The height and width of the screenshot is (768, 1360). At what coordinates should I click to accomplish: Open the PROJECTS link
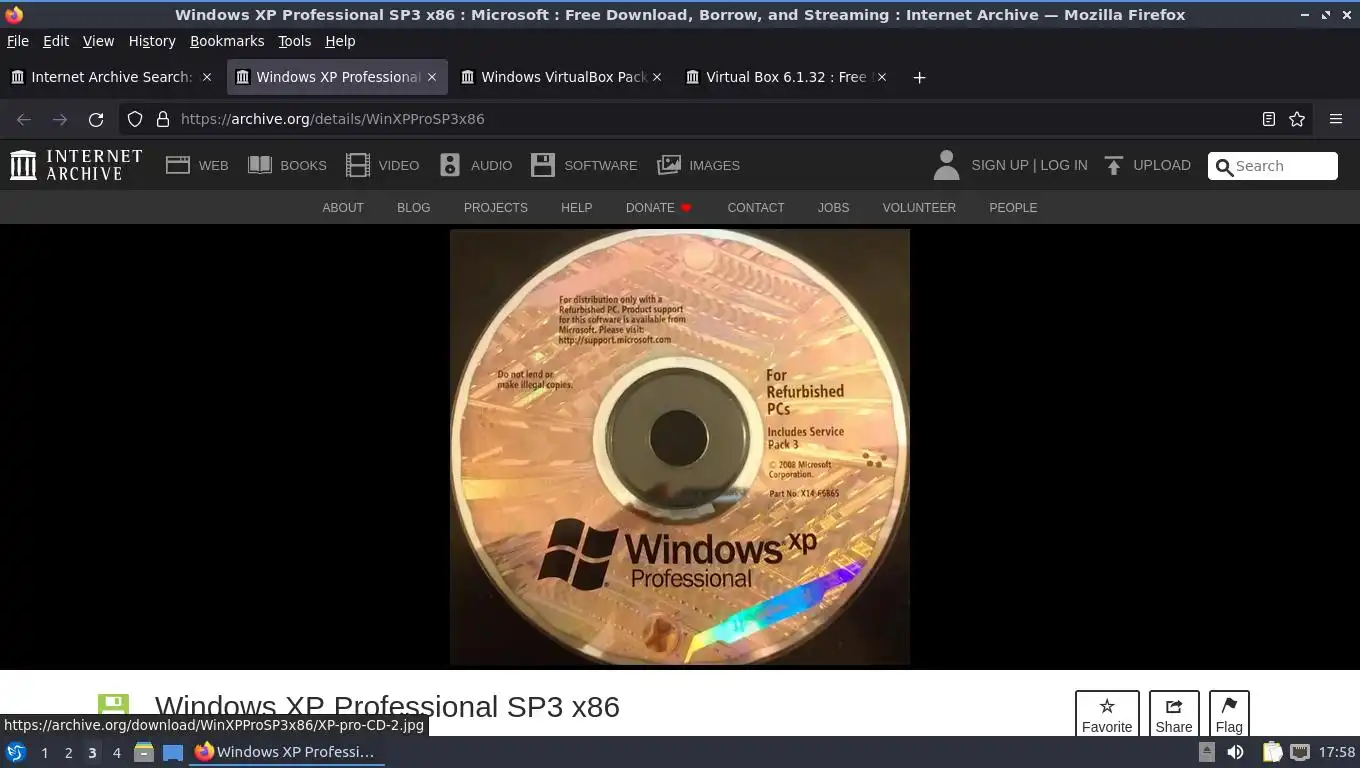point(495,207)
